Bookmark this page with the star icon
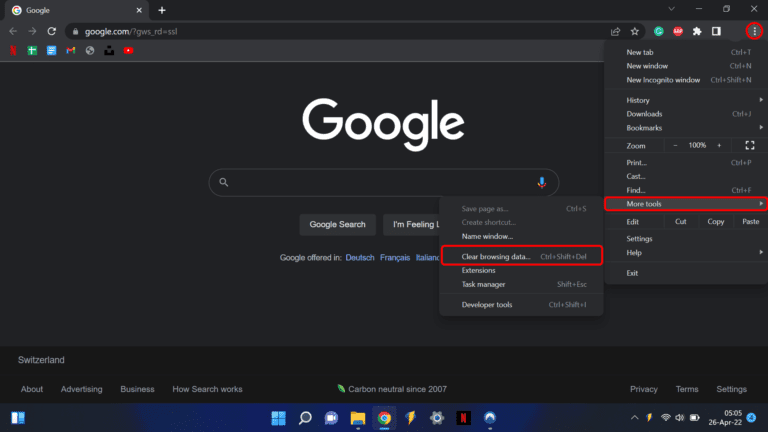The image size is (768, 432). coord(634,31)
